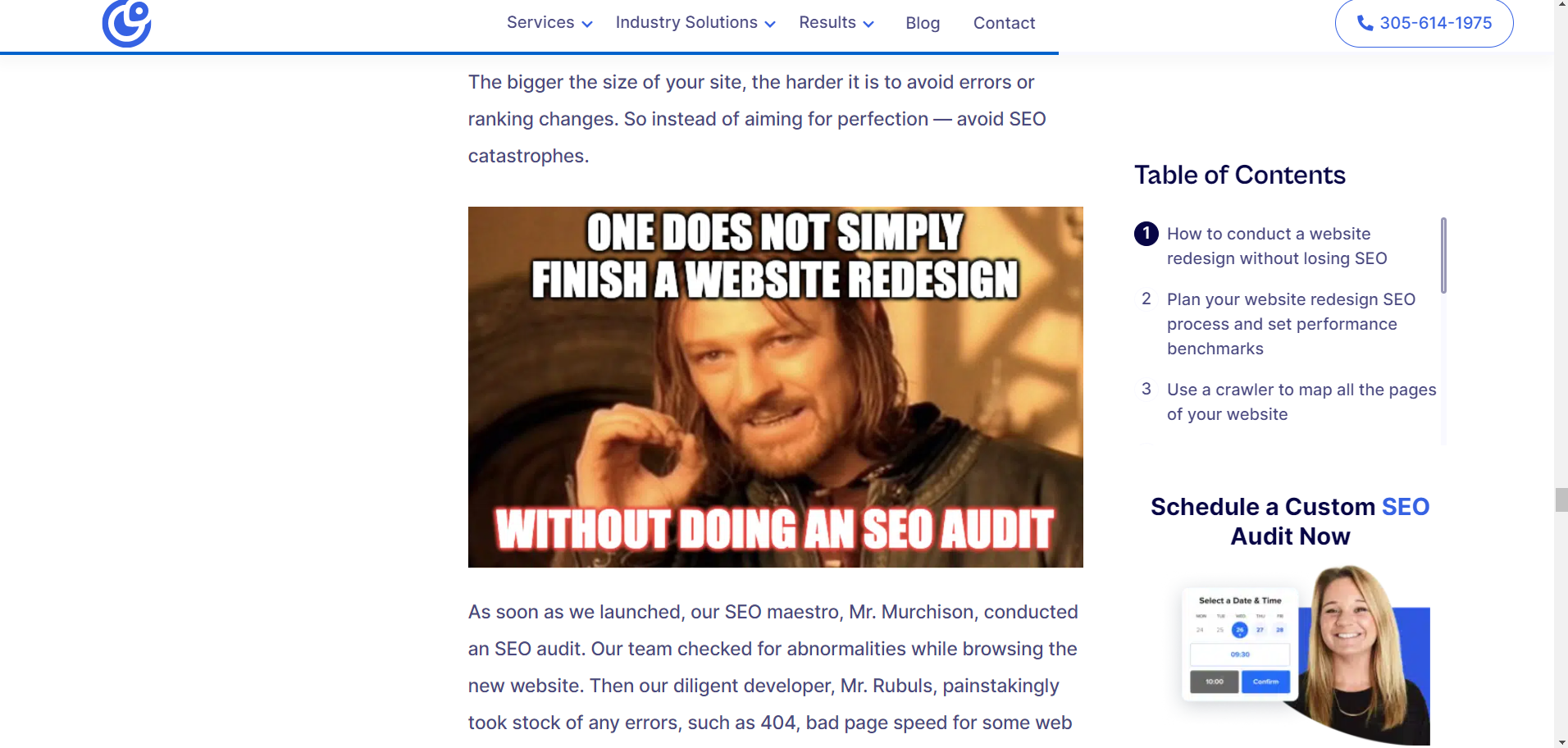
Task: Click the 'Table of Contents' heading
Action: (1240, 175)
